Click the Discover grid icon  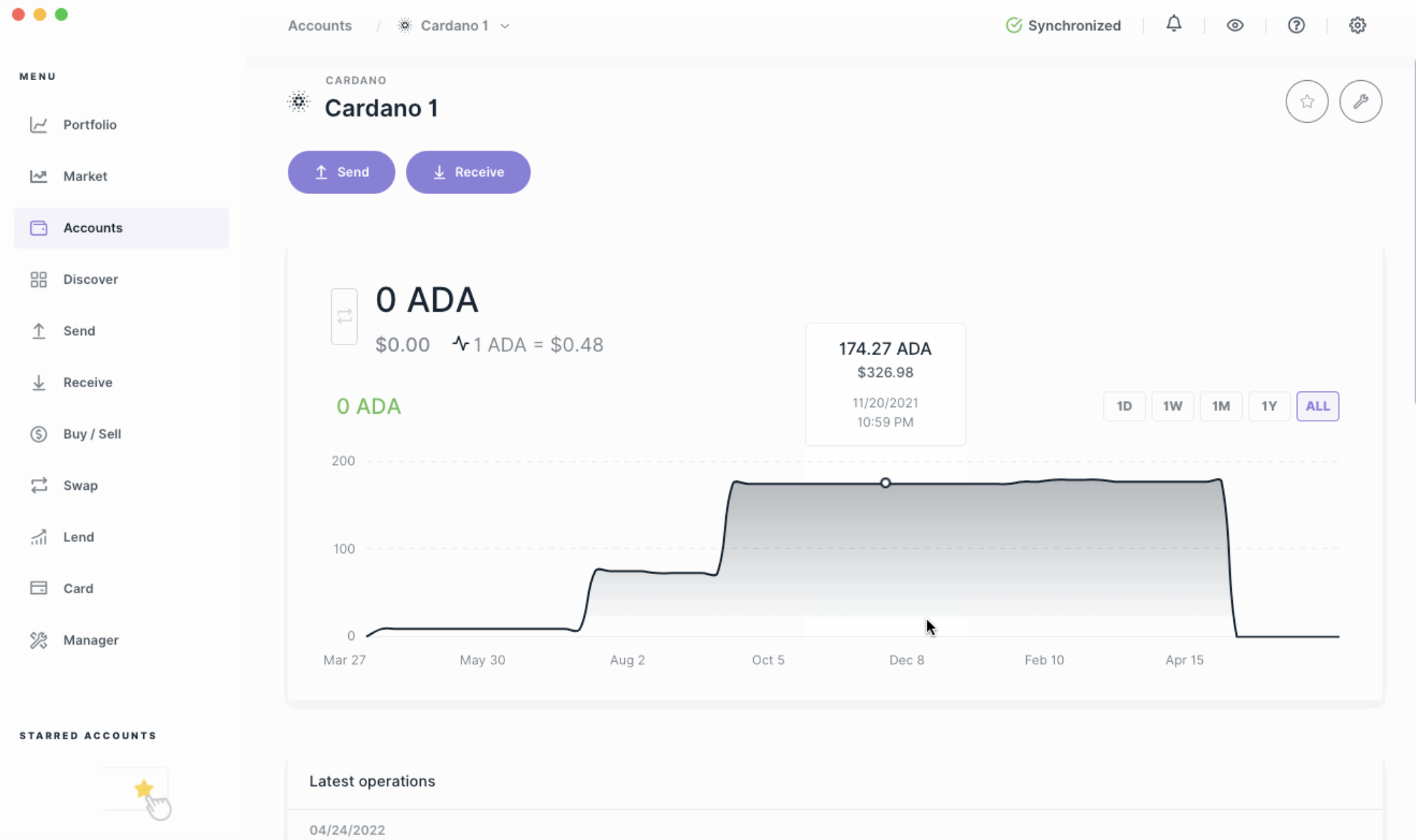tap(38, 280)
